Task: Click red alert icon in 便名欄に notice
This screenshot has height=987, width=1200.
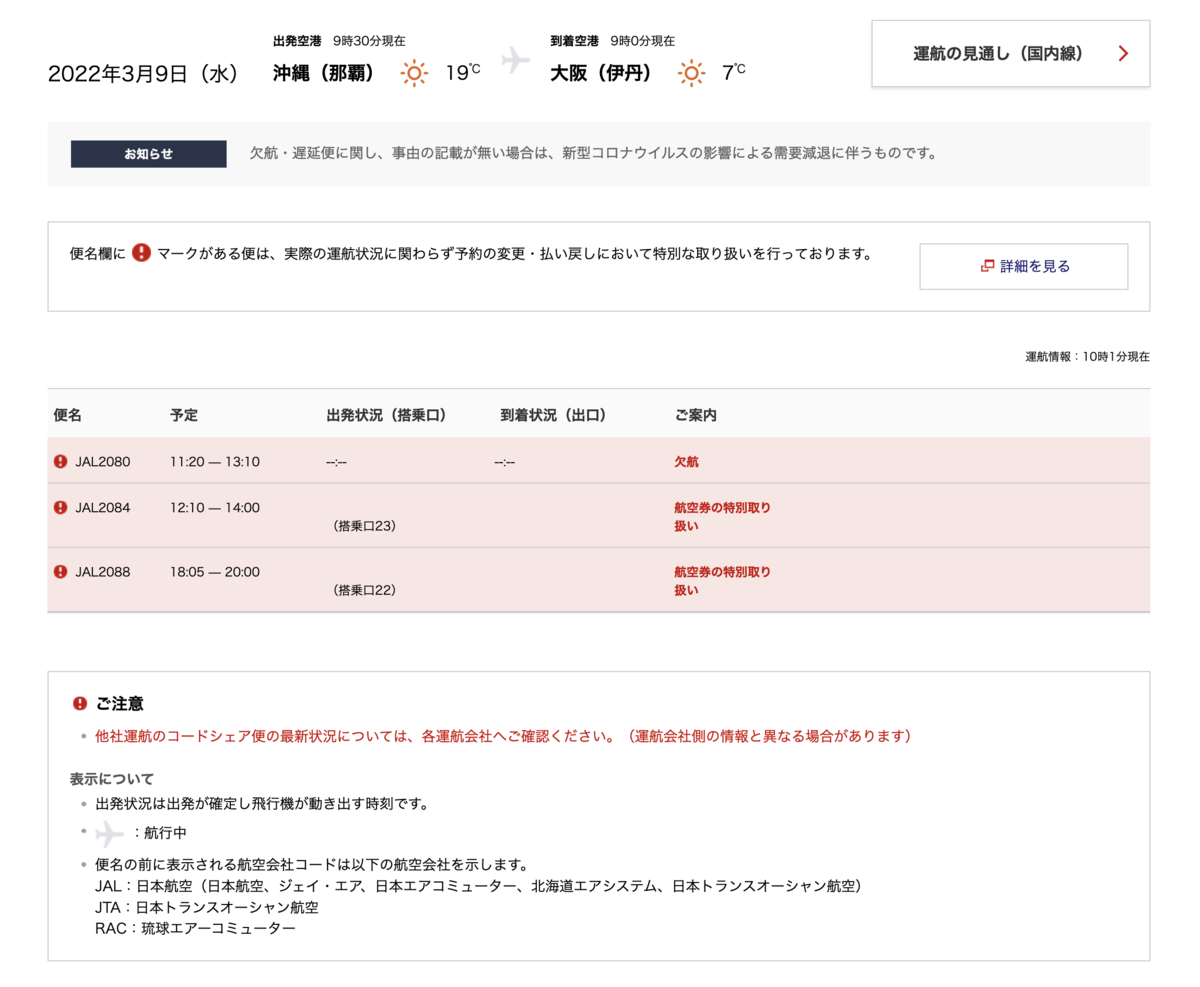Action: 141,253
